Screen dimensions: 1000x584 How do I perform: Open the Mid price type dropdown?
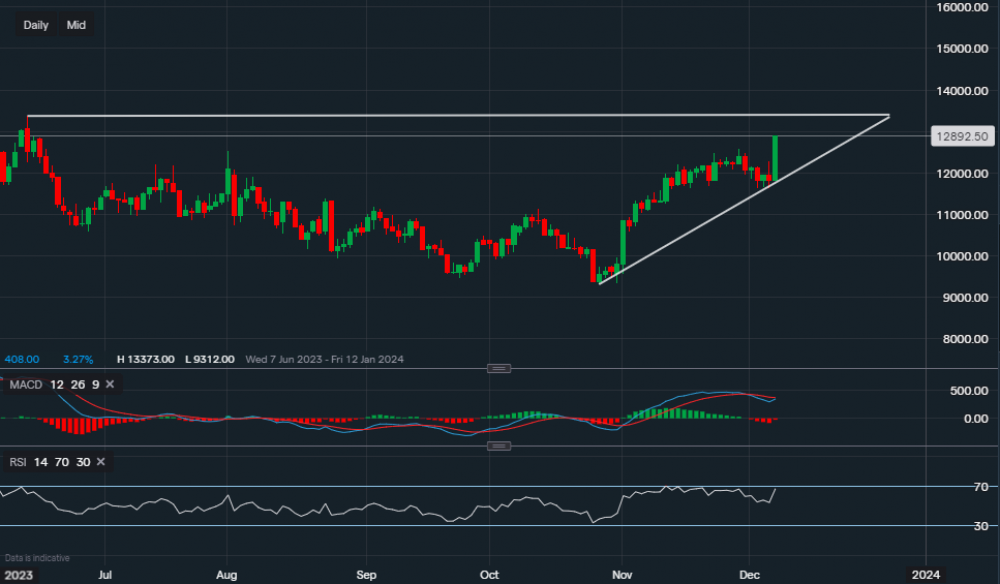point(76,25)
